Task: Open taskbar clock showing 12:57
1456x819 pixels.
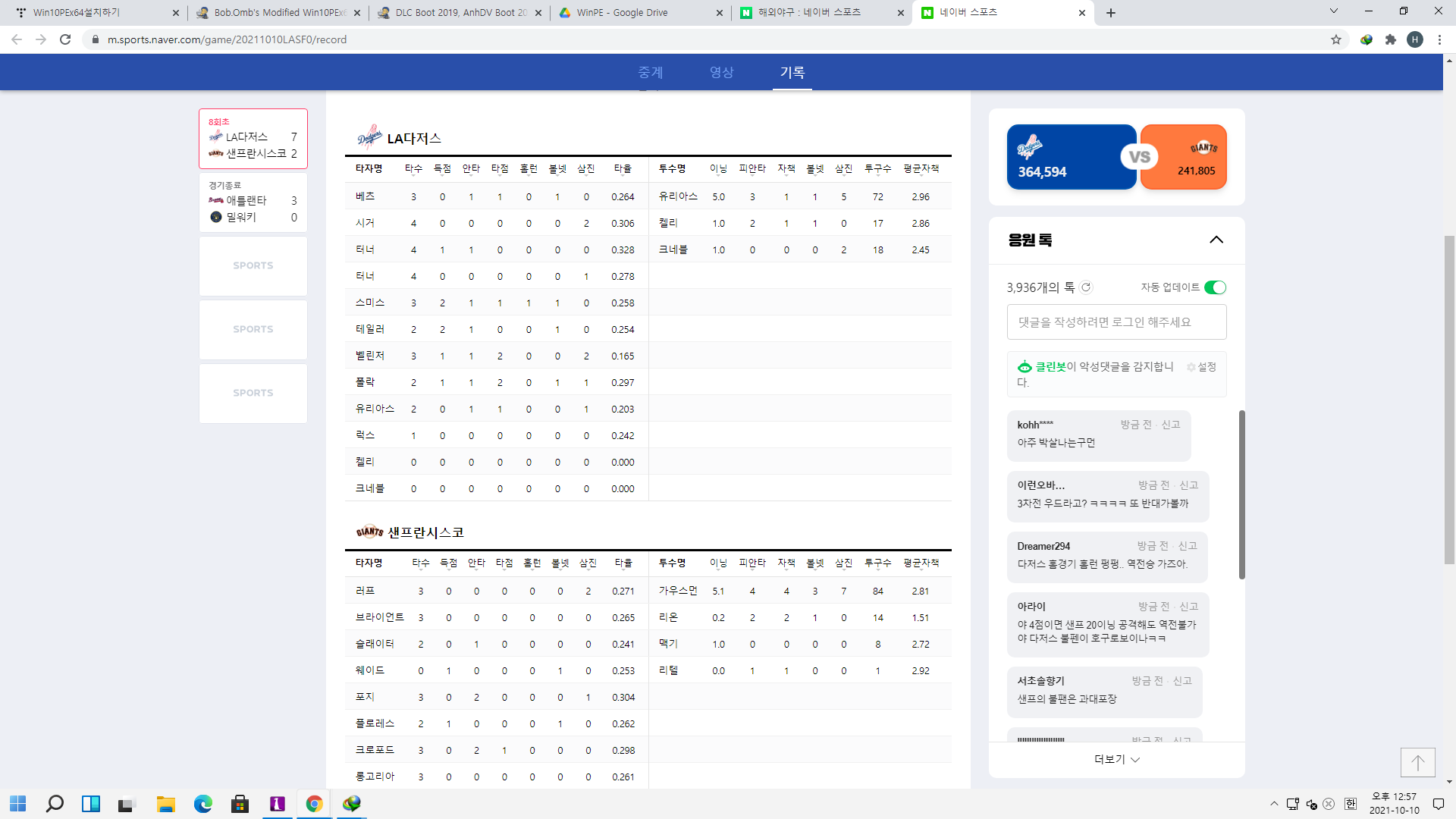Action: point(1394,804)
